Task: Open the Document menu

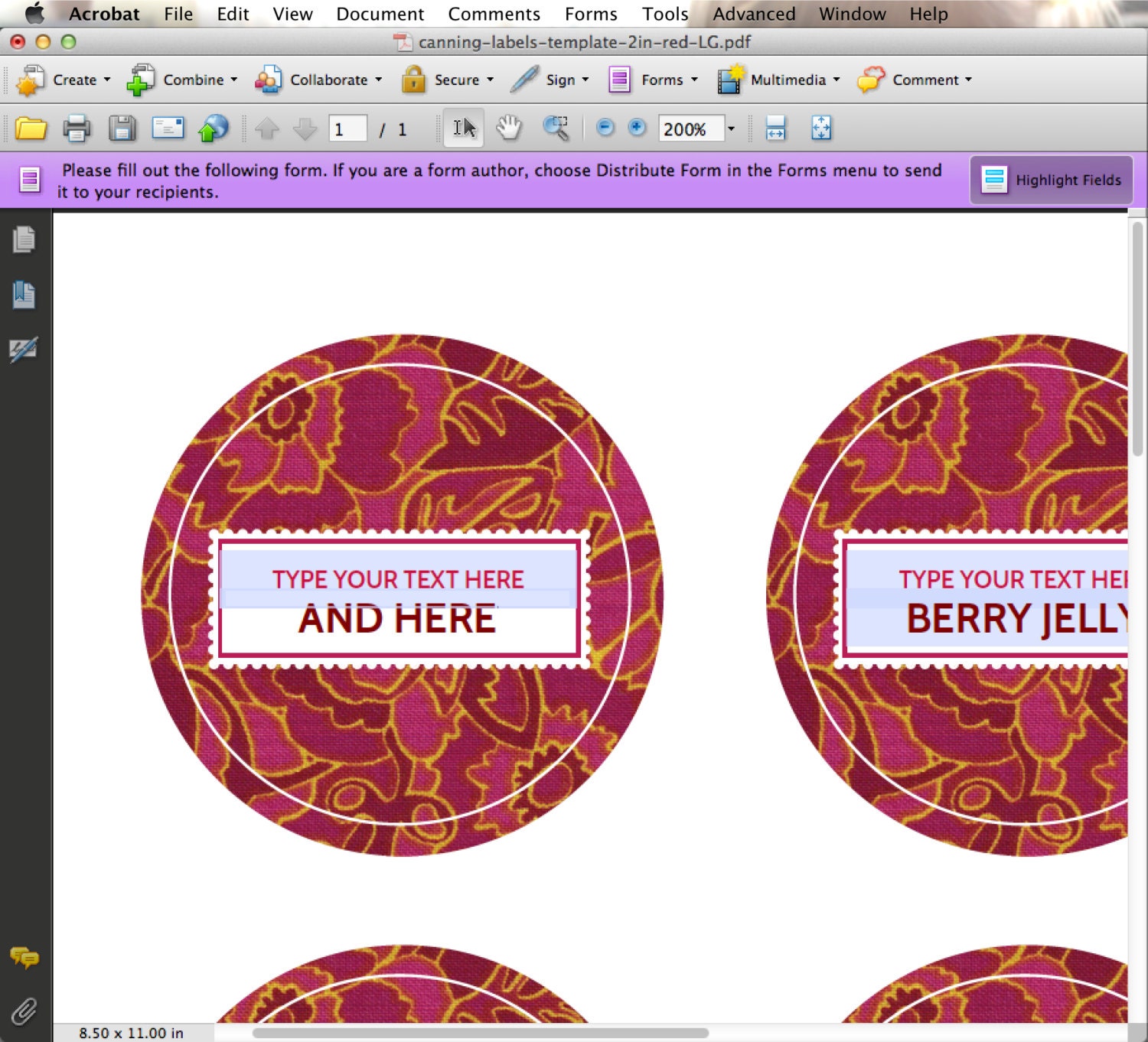Action: [x=380, y=13]
